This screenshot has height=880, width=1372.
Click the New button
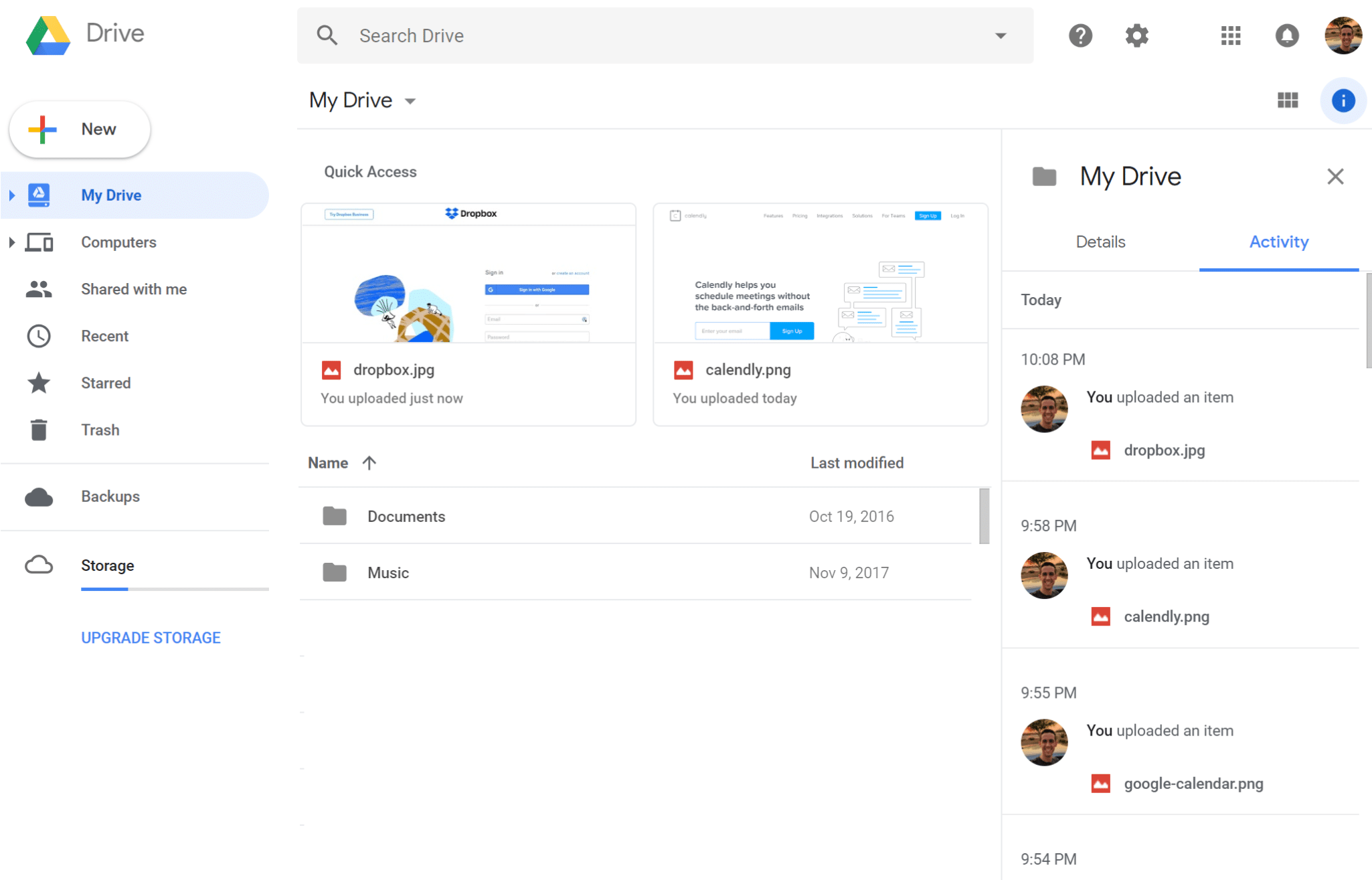(80, 128)
